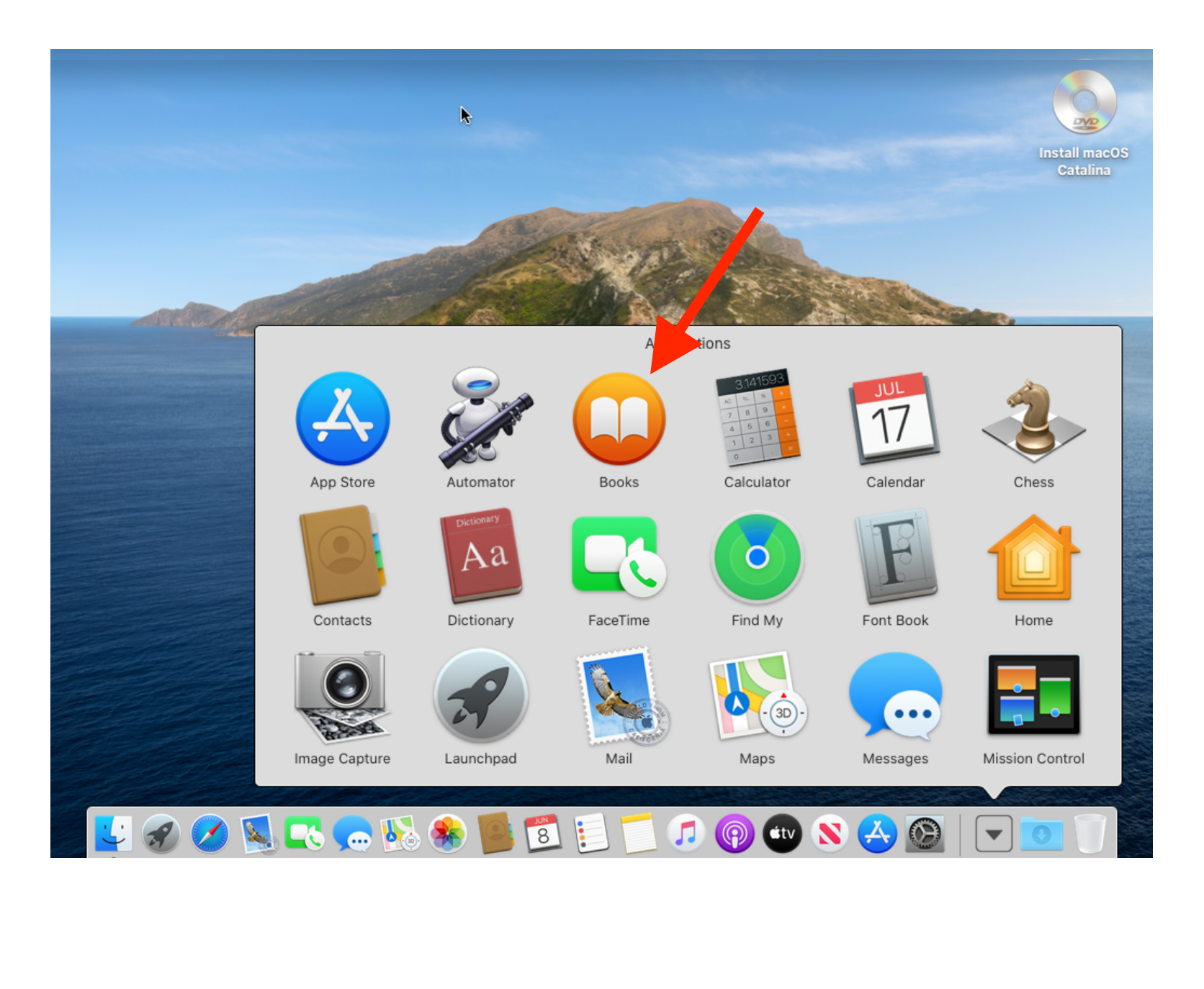Open the Trash in the Dock
Screen dimensions: 1204x989
coord(1090,834)
